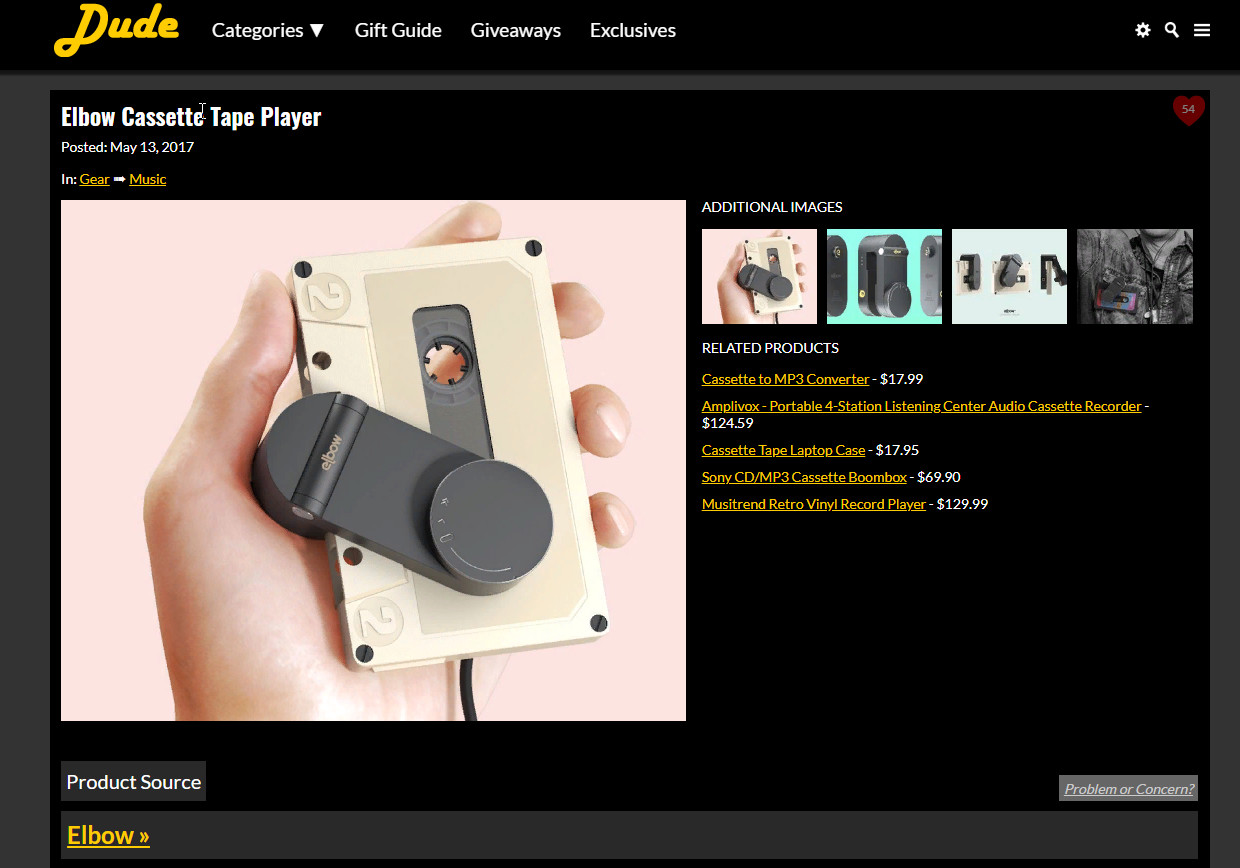The width and height of the screenshot is (1240, 868).
Task: Select the hand-holding-cassette thumbnail
Action: (x=759, y=276)
